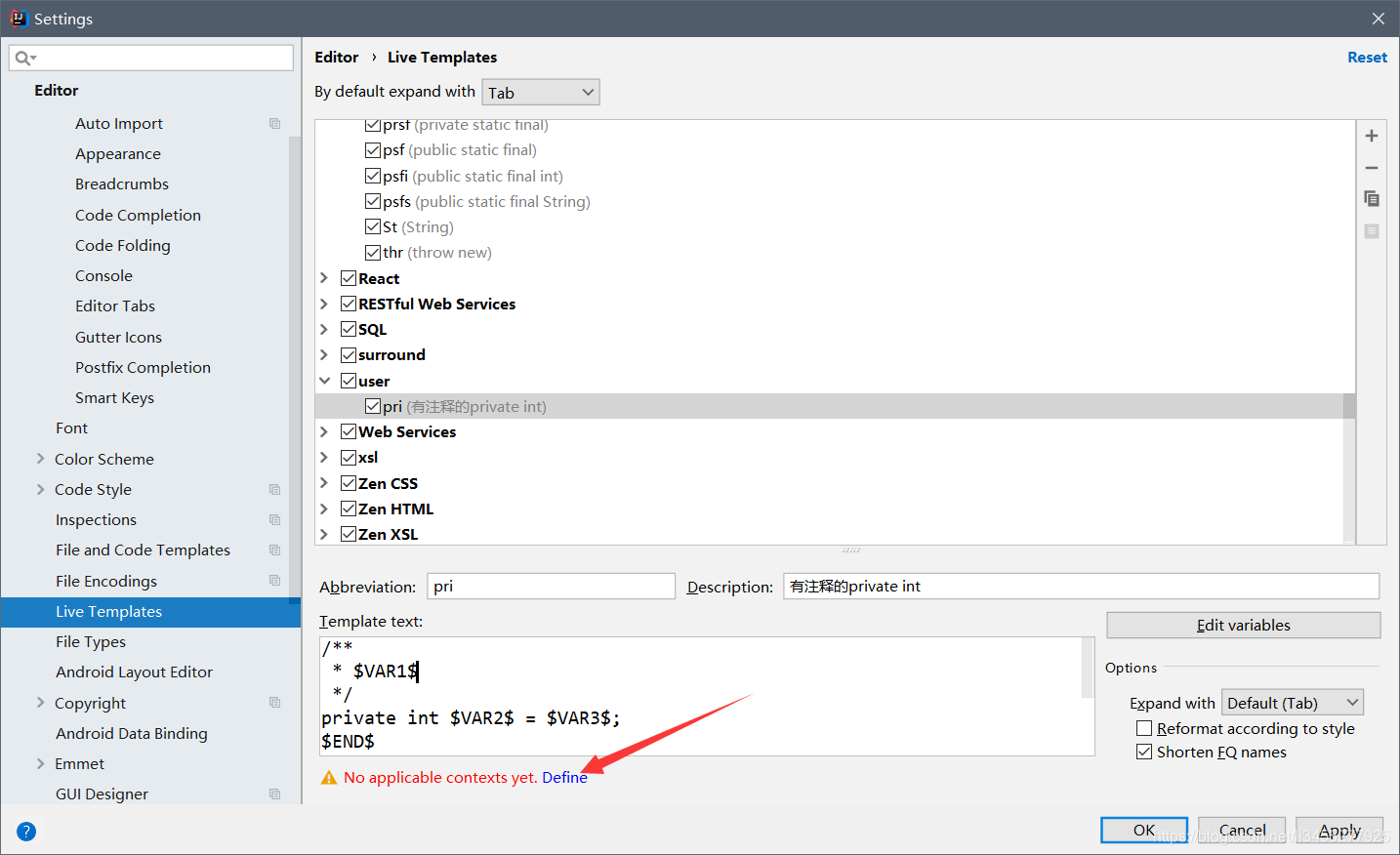Click the project-level icon beside Code Style
This screenshot has width=1400, height=855.
click(274, 490)
